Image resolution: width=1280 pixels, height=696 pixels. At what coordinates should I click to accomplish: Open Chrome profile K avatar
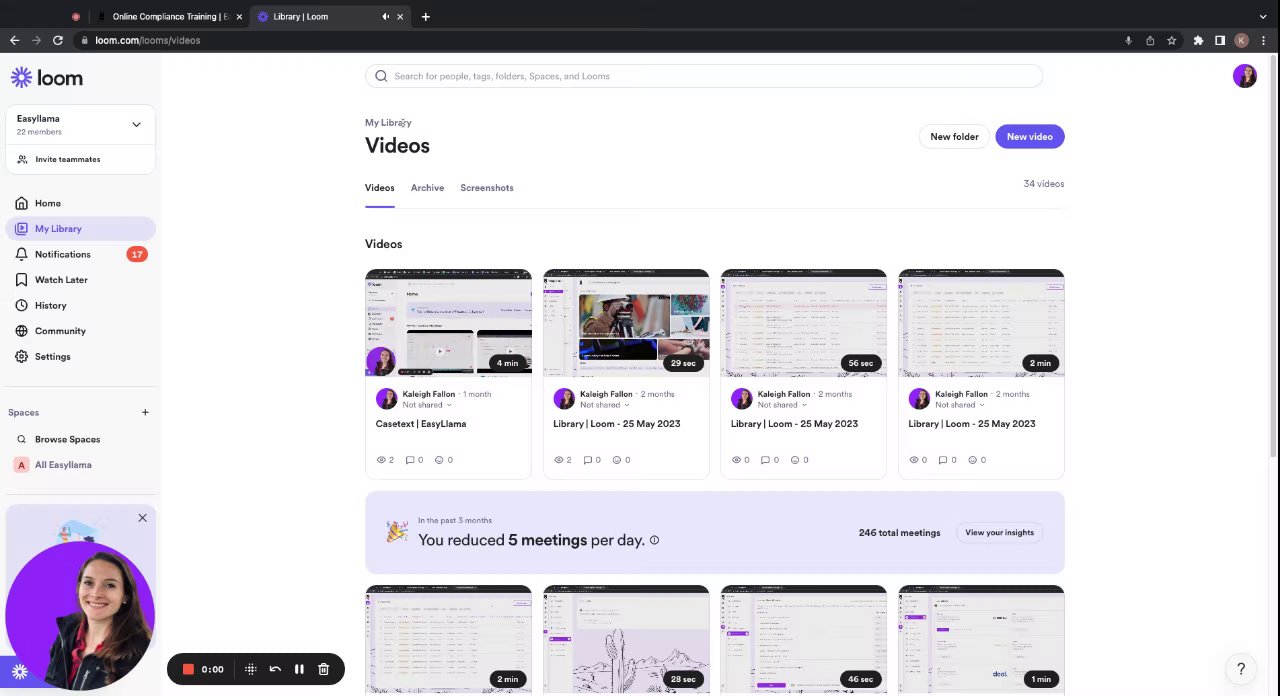click(x=1241, y=40)
